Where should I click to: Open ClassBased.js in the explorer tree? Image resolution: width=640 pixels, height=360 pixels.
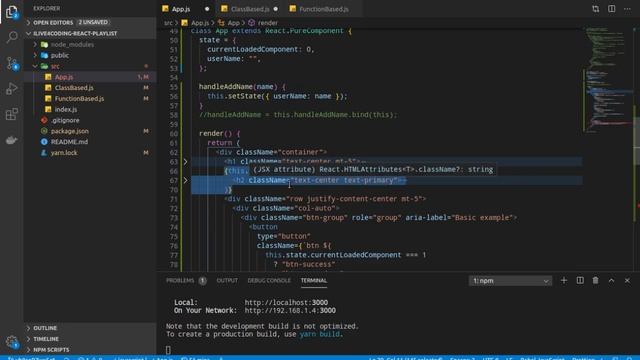(x=90, y=88)
